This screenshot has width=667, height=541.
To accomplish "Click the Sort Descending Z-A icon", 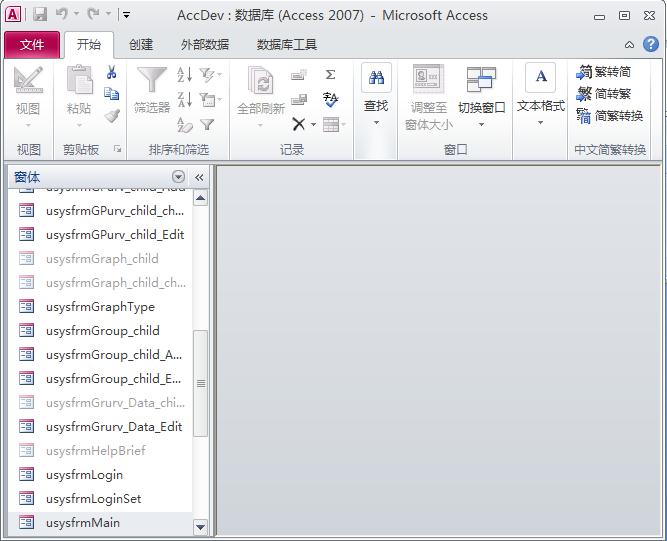I will tap(185, 100).
